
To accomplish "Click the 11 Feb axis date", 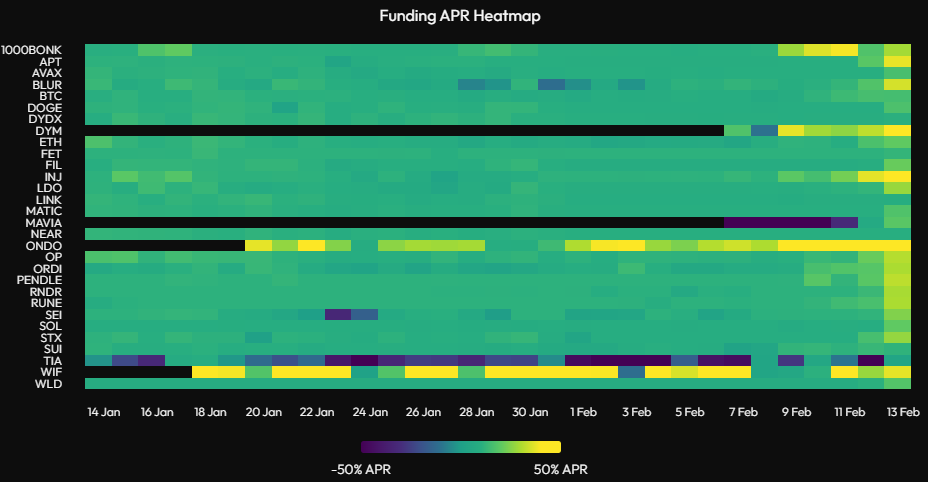I will pyautogui.click(x=849, y=412).
